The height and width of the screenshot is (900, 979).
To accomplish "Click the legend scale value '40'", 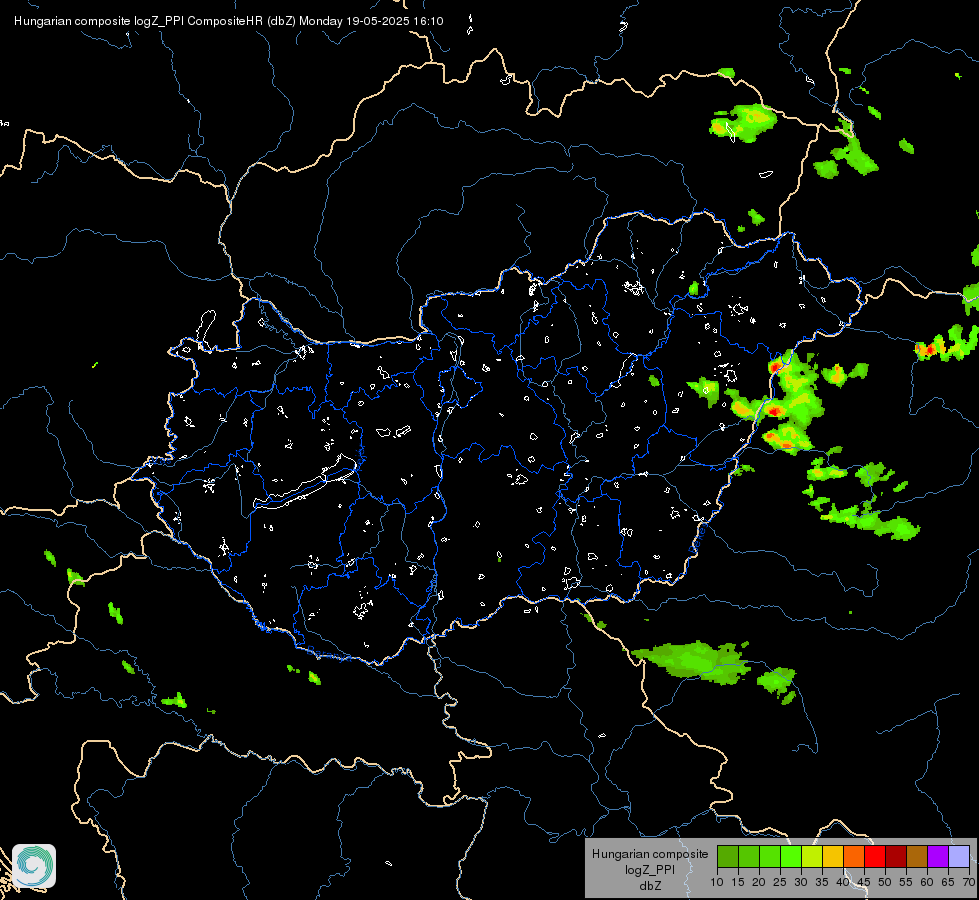I will pos(843,882).
